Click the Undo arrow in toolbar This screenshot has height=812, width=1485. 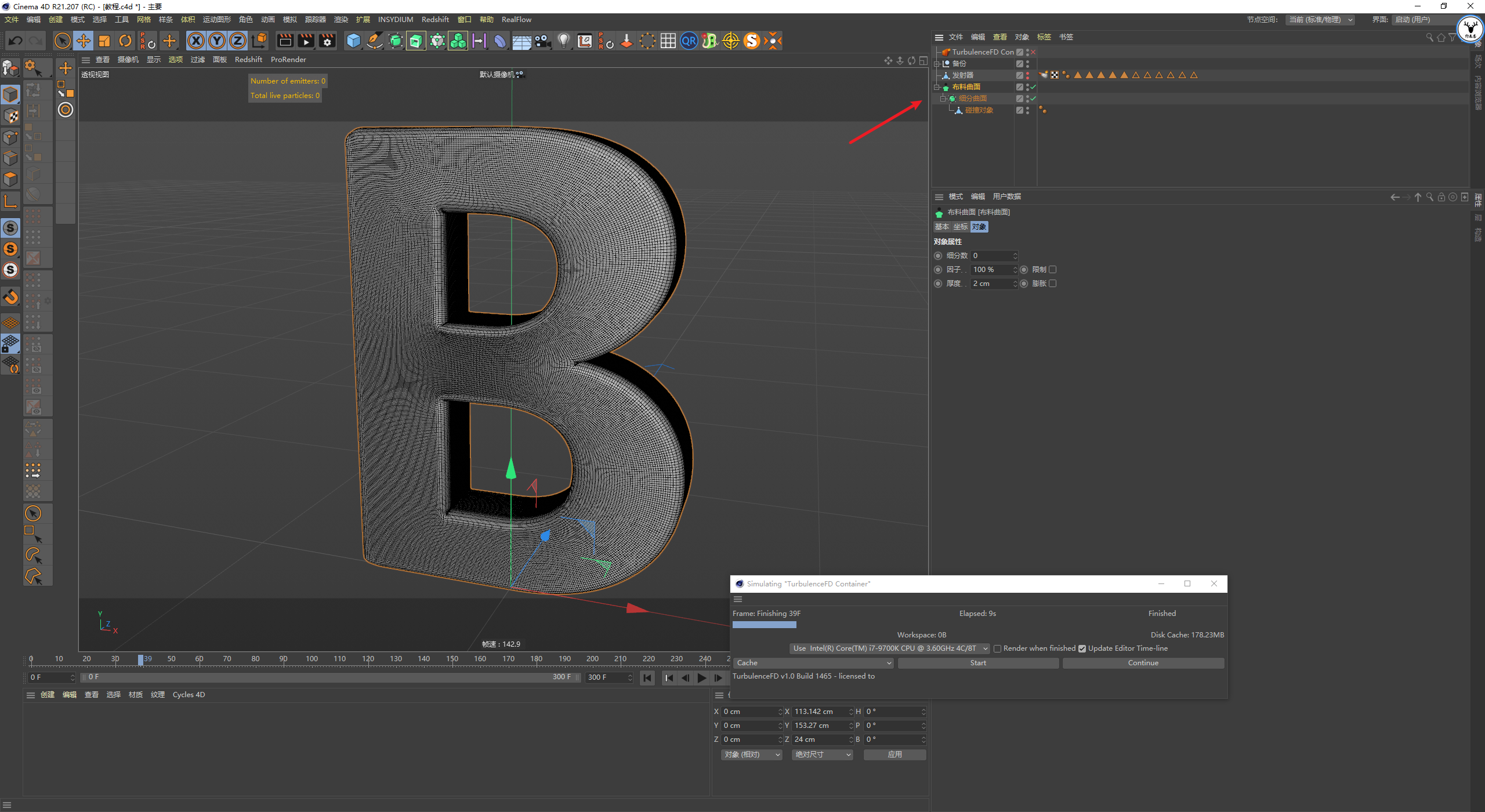point(16,41)
